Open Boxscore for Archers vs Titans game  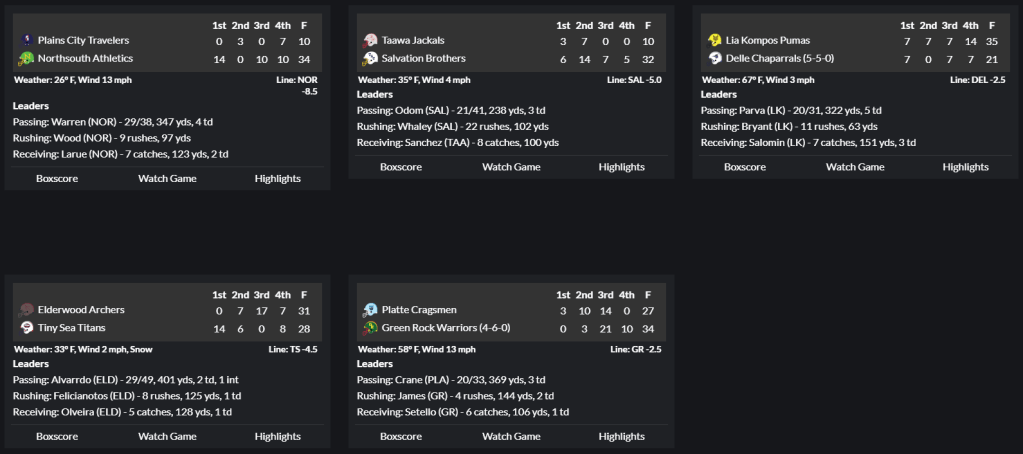[x=57, y=436]
